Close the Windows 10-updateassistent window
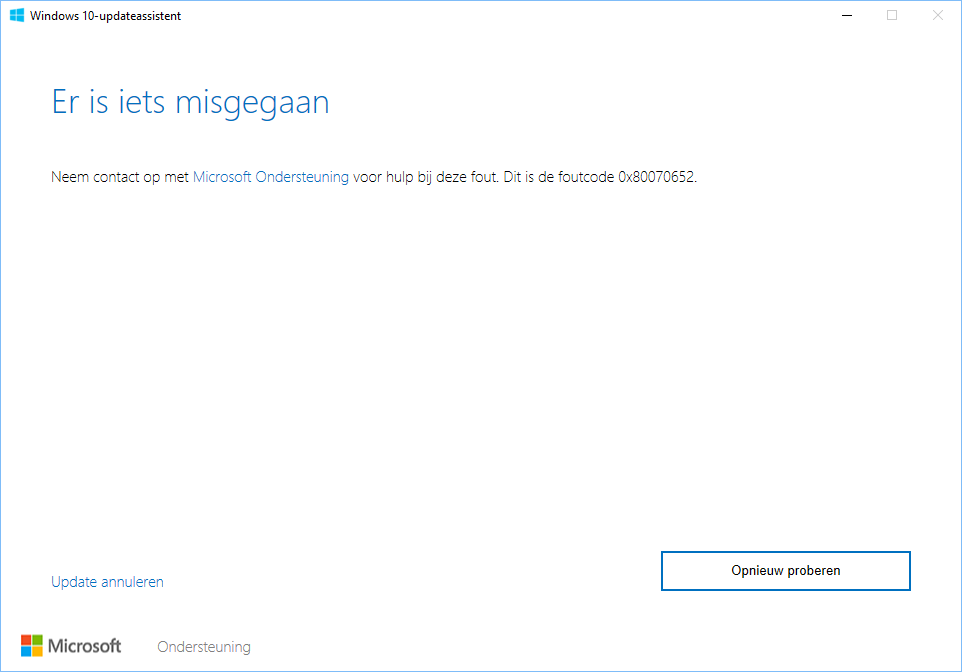 938,15
